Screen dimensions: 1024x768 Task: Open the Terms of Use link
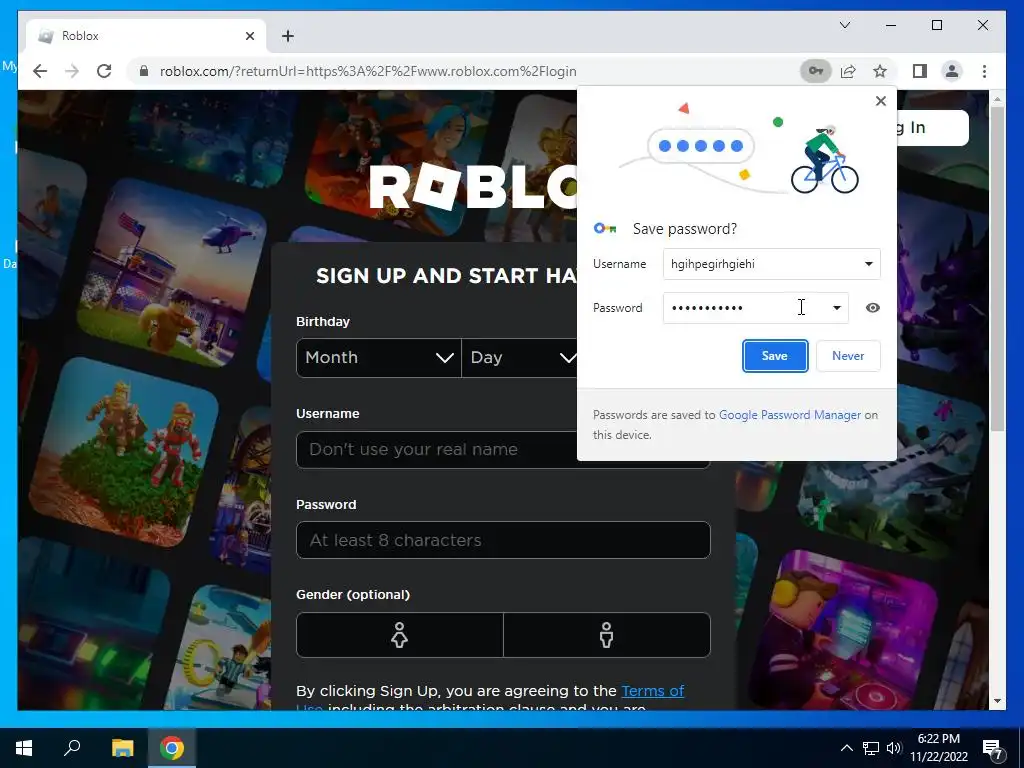(652, 691)
